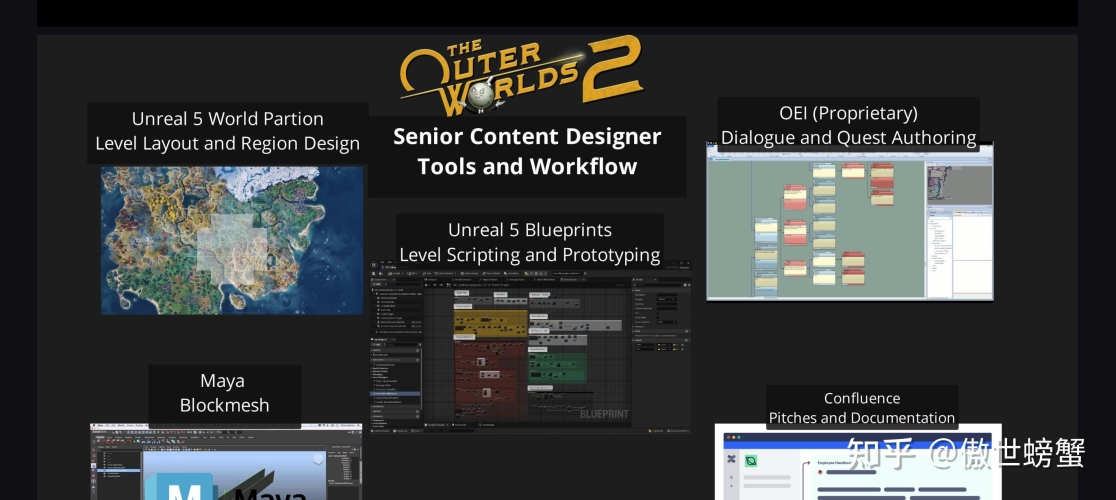The width and height of the screenshot is (1116, 500).
Task: Click 'Level Layout and Region Design' caption
Action: click(x=228, y=144)
